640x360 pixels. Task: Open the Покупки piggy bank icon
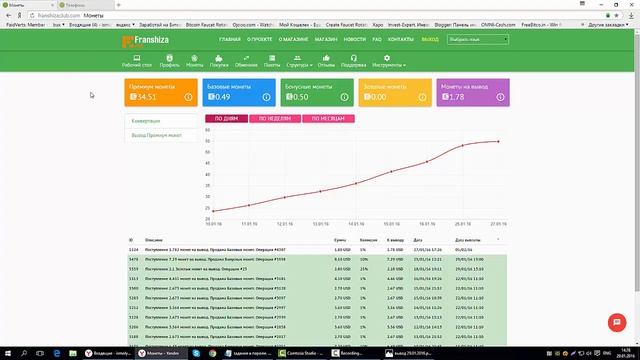point(219,61)
